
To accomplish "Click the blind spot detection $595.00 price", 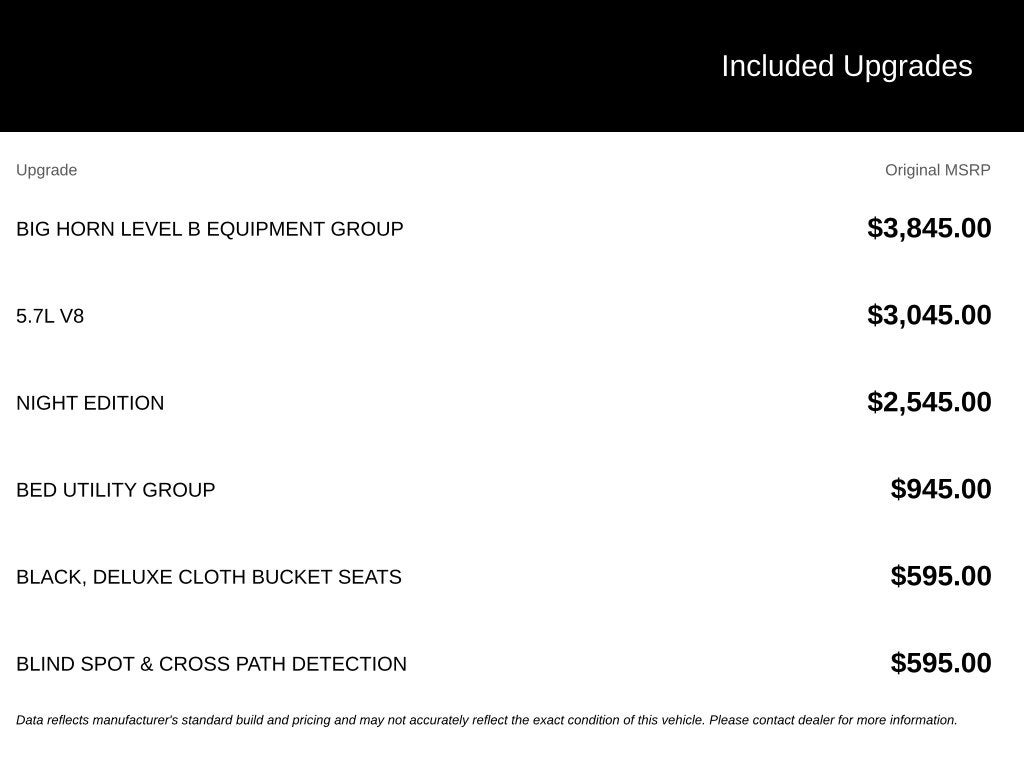I will click(x=940, y=663).
